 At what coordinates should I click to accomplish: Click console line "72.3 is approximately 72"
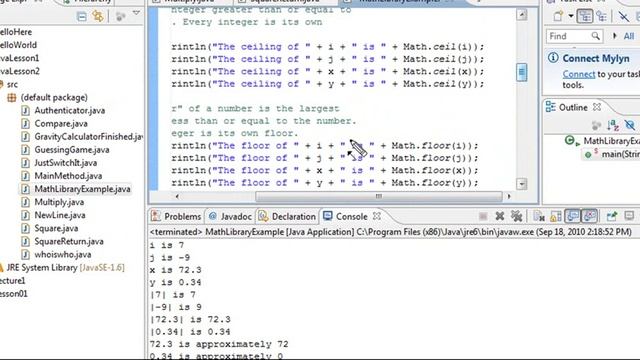coord(219,344)
